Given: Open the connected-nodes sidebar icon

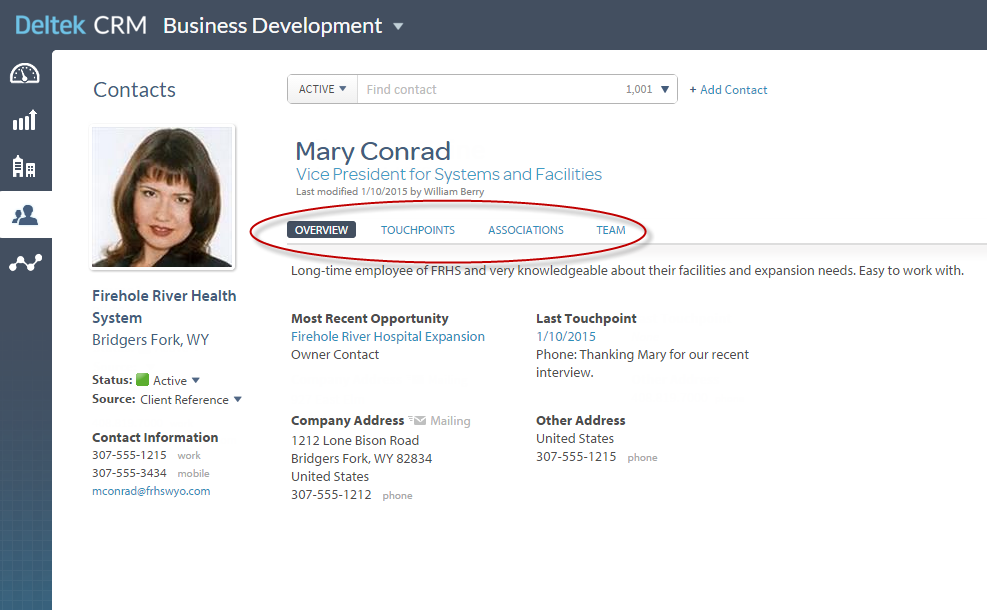Looking at the screenshot, I should click(x=25, y=263).
